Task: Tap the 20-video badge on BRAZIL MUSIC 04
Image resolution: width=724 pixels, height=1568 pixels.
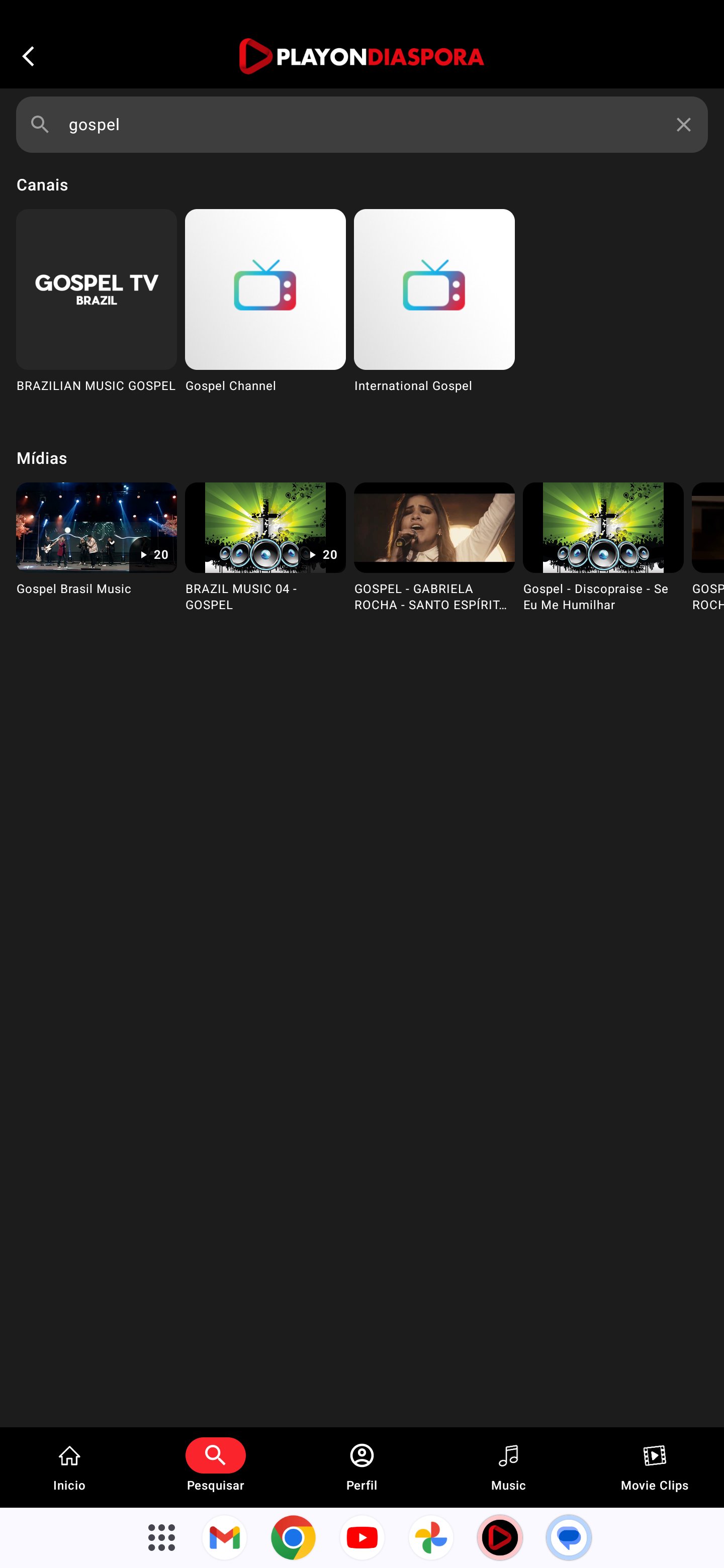Action: point(321,554)
